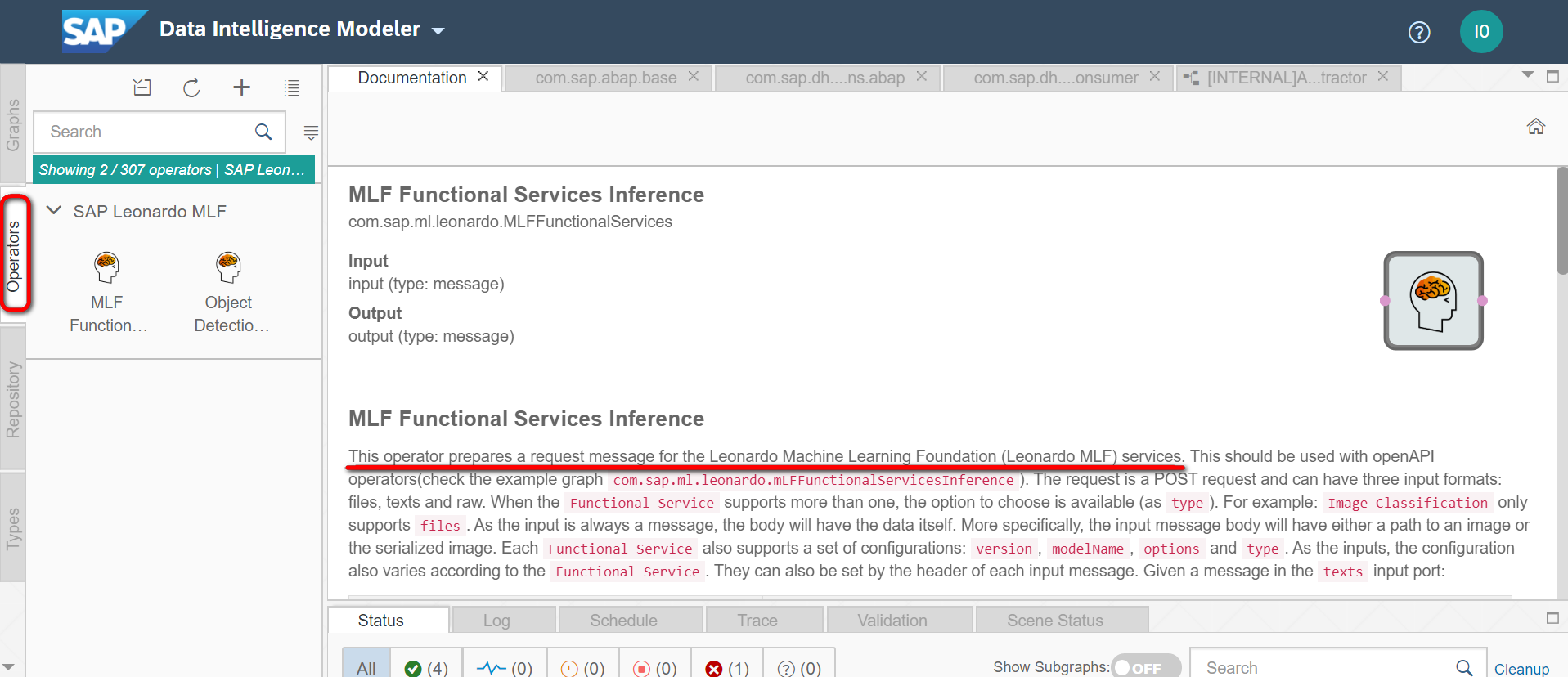Image resolution: width=1568 pixels, height=677 pixels.
Task: Click the com.sap.ml.leonardo.mLFFunctionalServicesInference code text
Action: click(813, 480)
